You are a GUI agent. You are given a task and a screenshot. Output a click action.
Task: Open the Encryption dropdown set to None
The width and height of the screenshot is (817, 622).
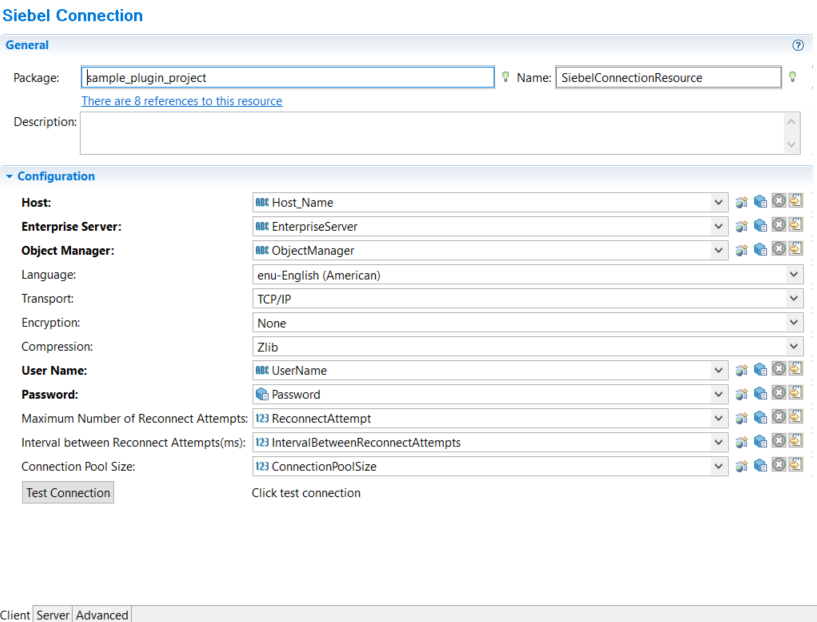tap(794, 323)
